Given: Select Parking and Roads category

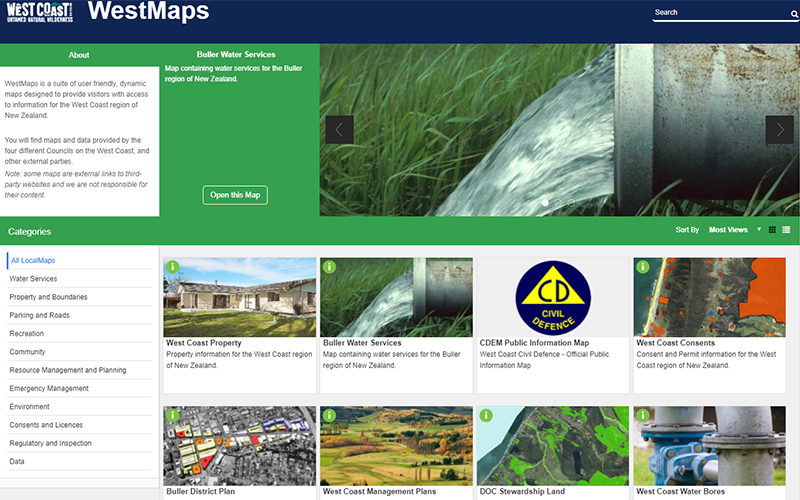Looking at the screenshot, I should 79,315.
